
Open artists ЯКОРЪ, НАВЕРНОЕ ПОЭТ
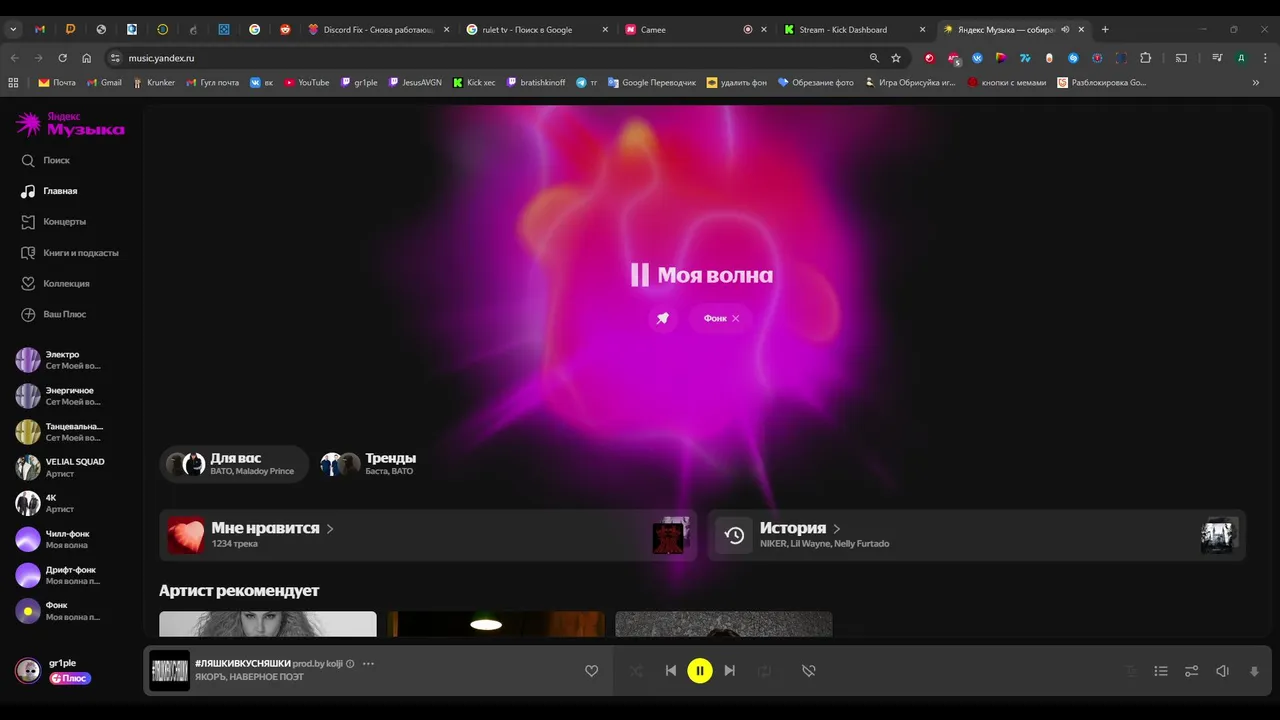249,677
